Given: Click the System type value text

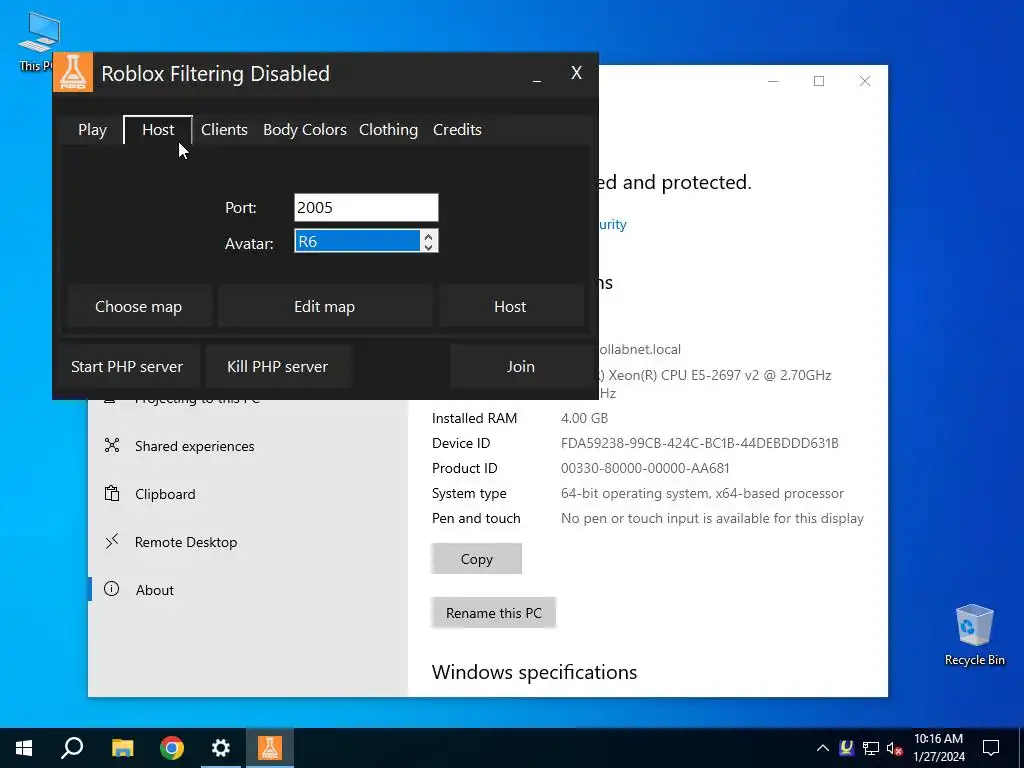Looking at the screenshot, I should [x=702, y=494].
